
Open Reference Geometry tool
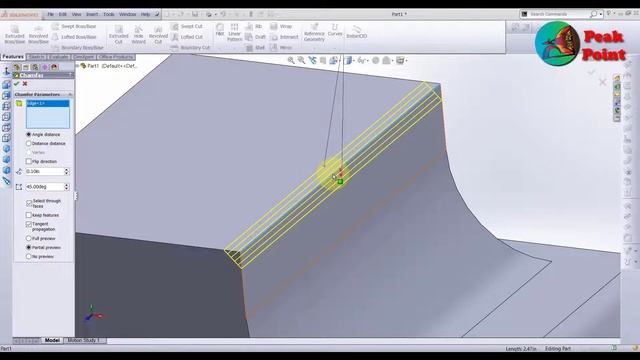coord(314,32)
